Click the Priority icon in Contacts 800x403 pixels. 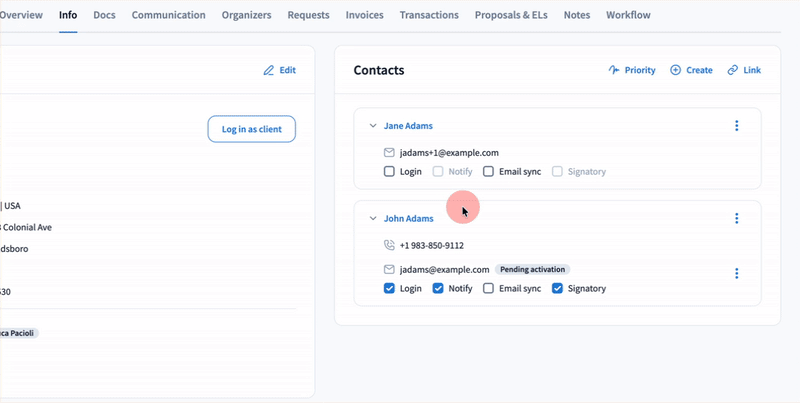coord(614,71)
